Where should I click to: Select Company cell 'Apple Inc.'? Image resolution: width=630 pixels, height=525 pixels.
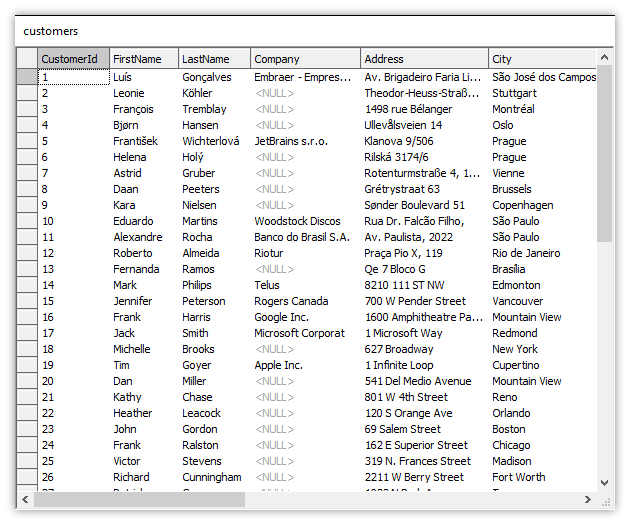point(305,365)
